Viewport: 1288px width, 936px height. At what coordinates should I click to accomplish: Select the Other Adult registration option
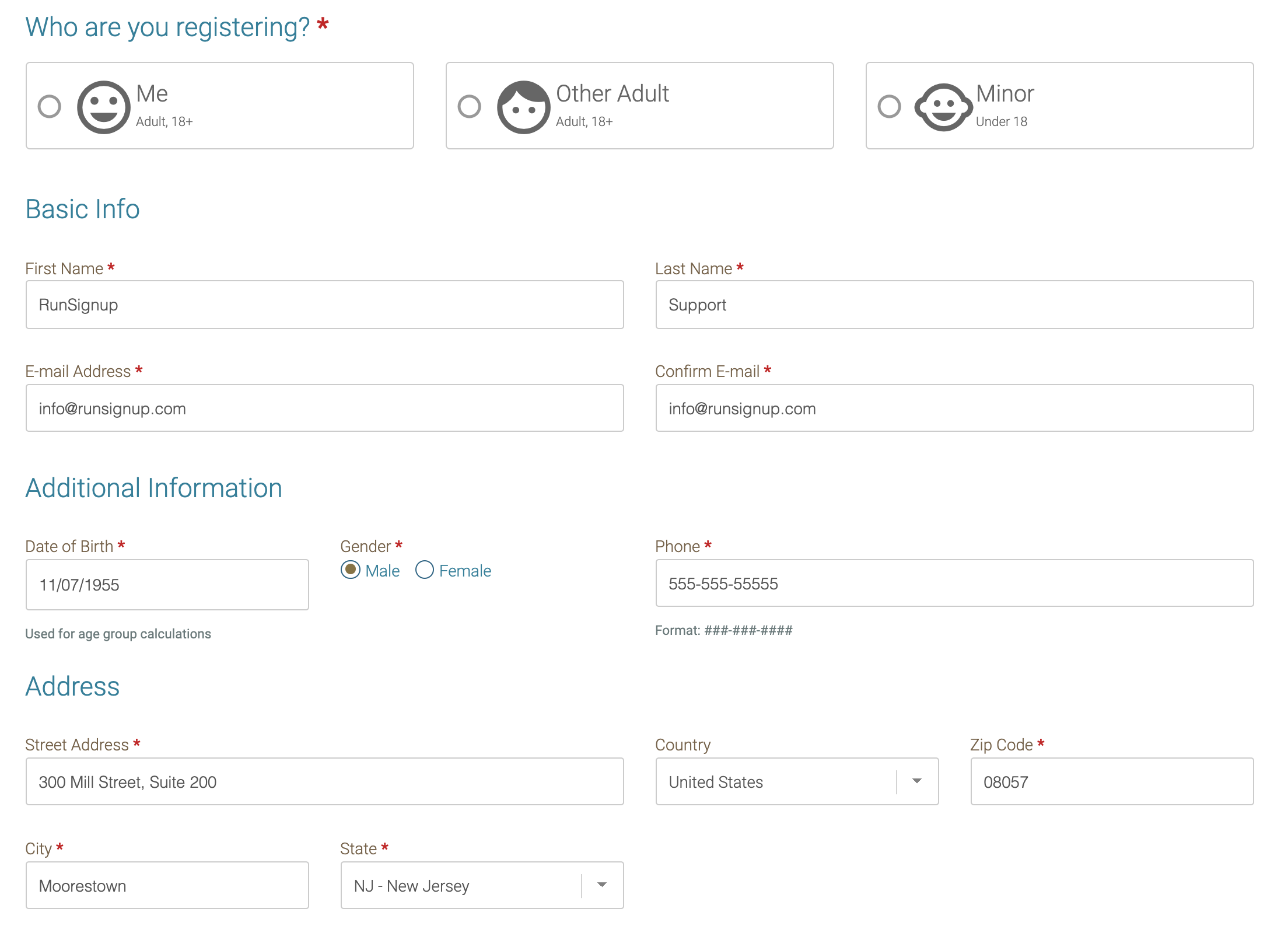tap(470, 106)
